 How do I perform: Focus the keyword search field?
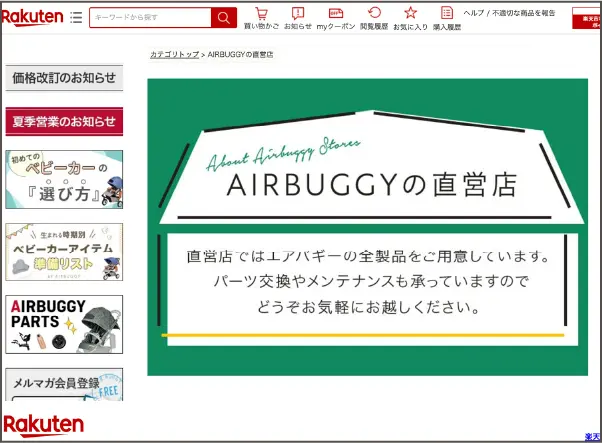coord(150,17)
